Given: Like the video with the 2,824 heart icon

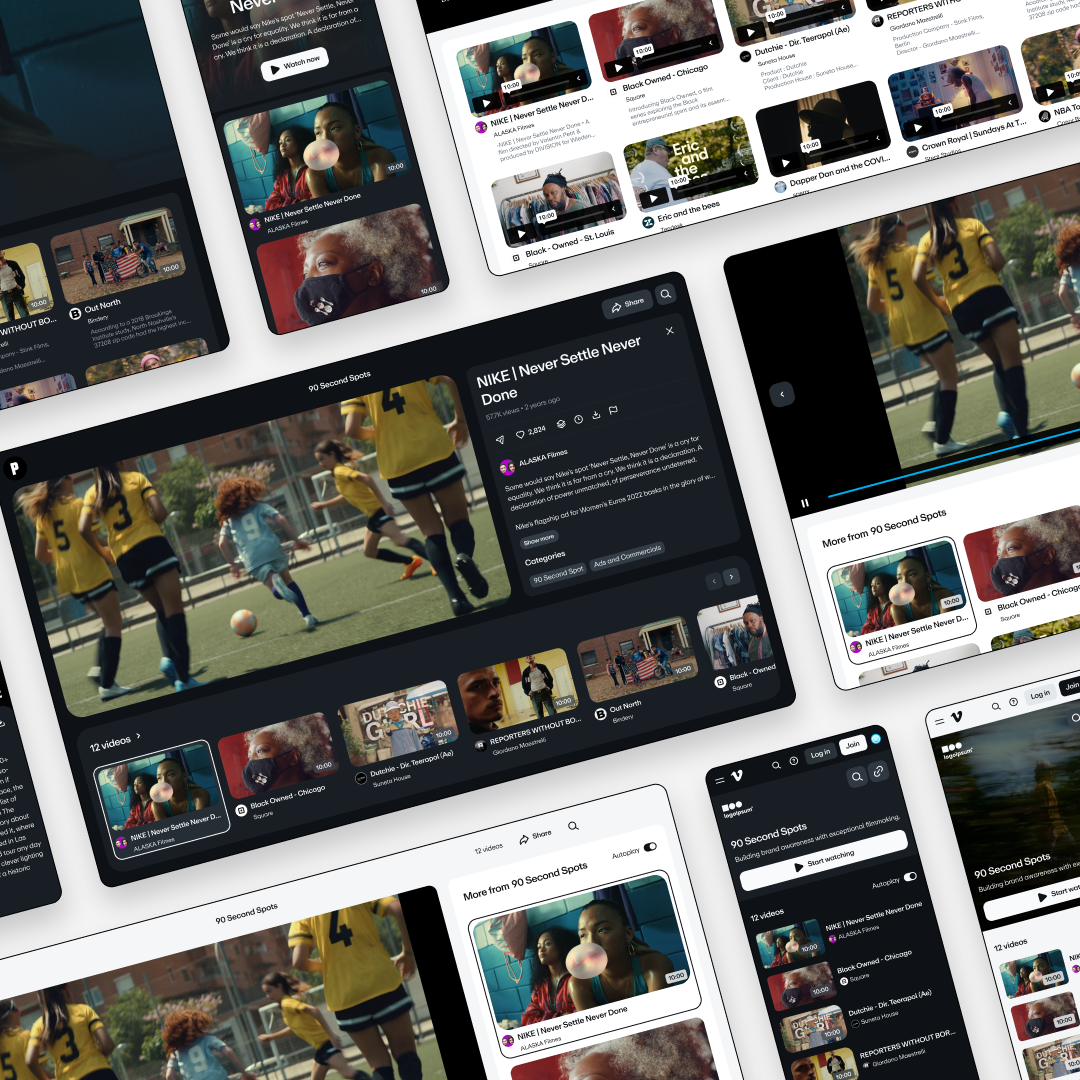Looking at the screenshot, I should pyautogui.click(x=521, y=434).
